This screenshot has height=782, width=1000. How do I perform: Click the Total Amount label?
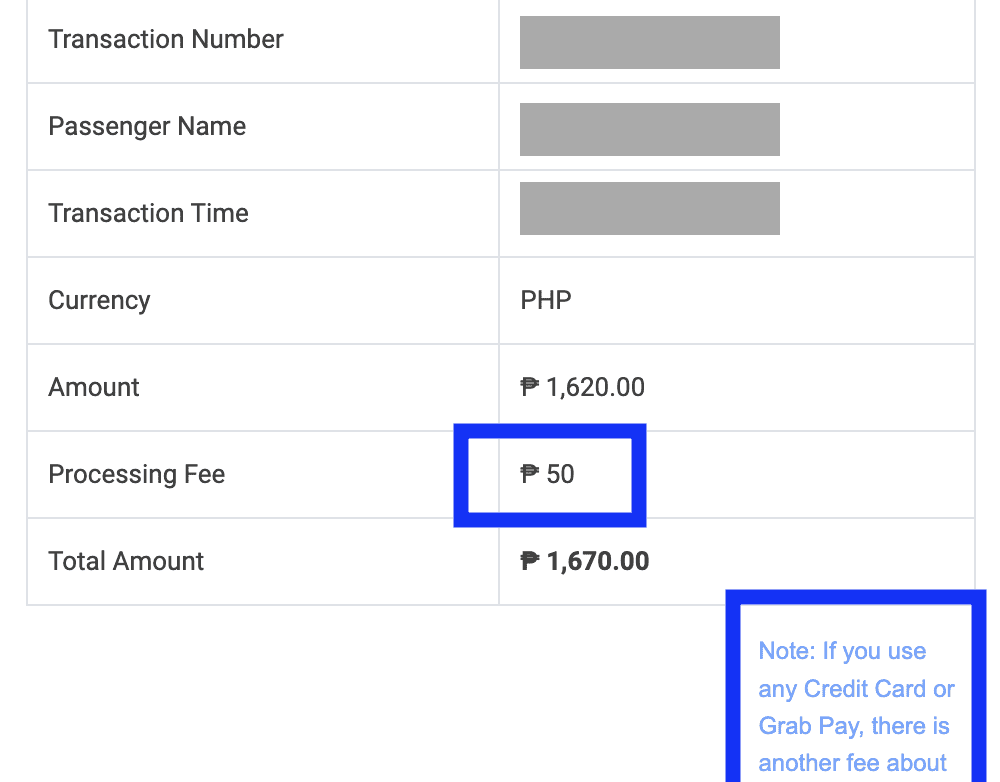pos(126,562)
